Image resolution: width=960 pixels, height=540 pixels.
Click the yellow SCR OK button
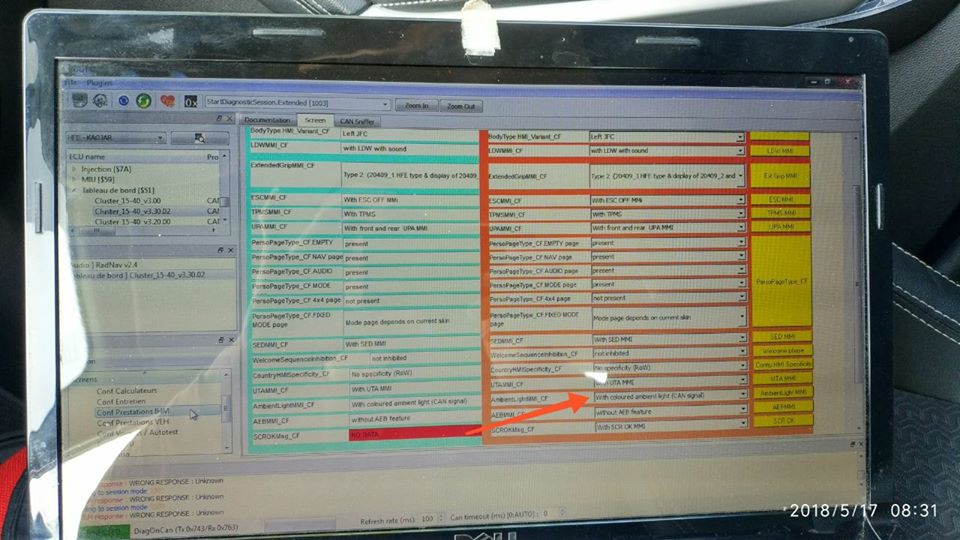[784, 421]
